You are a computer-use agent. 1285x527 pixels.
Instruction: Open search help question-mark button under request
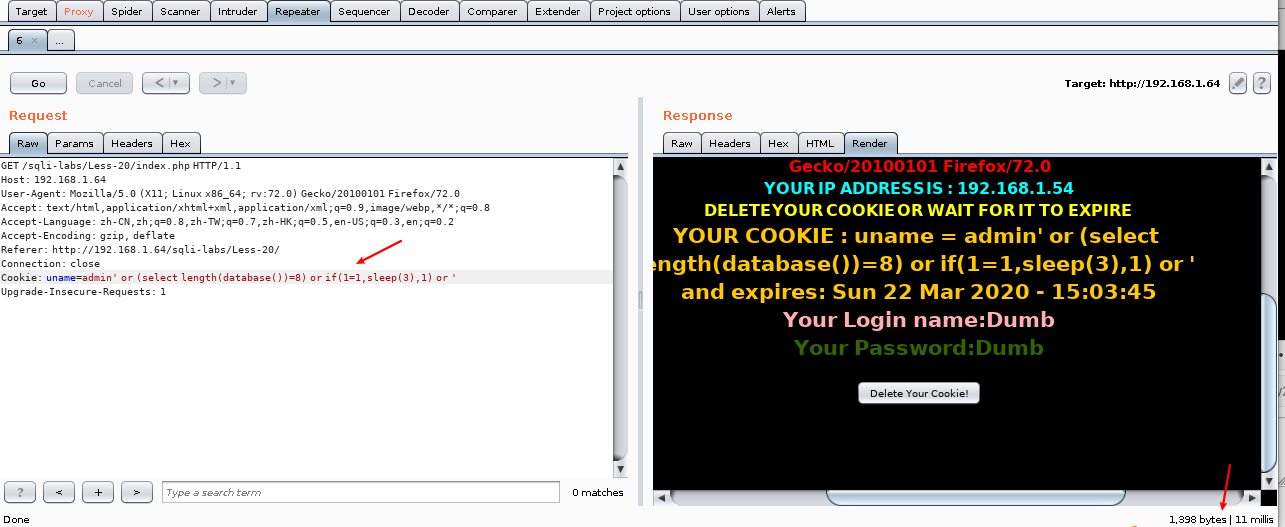[x=20, y=492]
